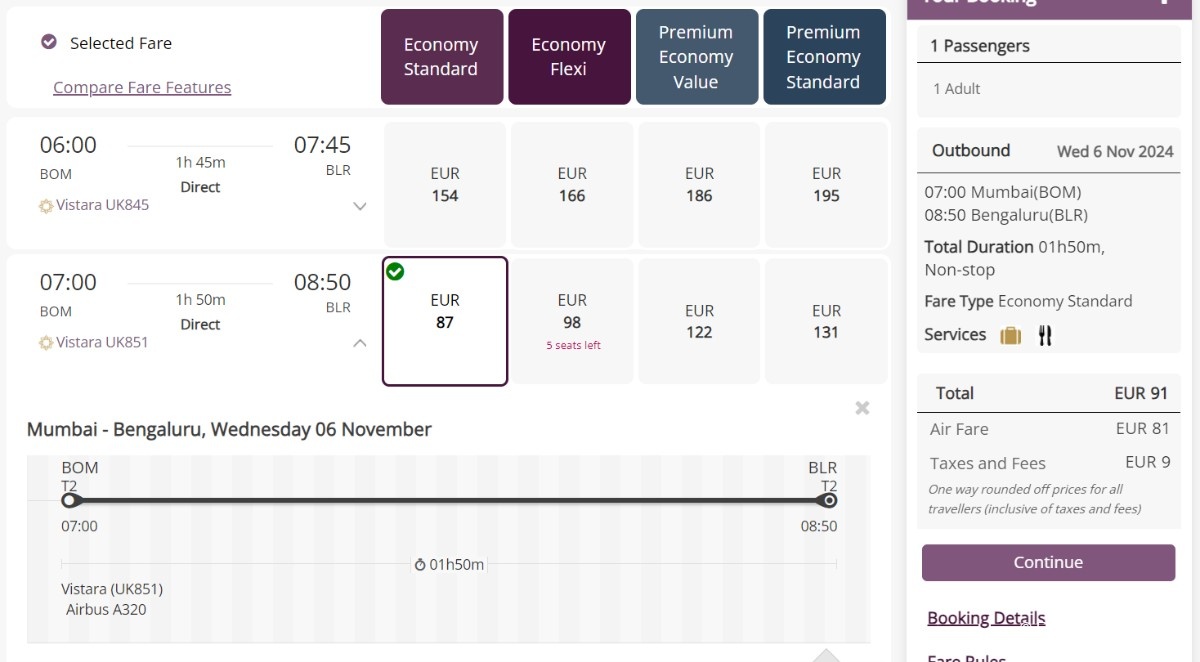Screen dimensions: 1200x662
Task: Collapse details for flight UK851
Action: pos(360,343)
